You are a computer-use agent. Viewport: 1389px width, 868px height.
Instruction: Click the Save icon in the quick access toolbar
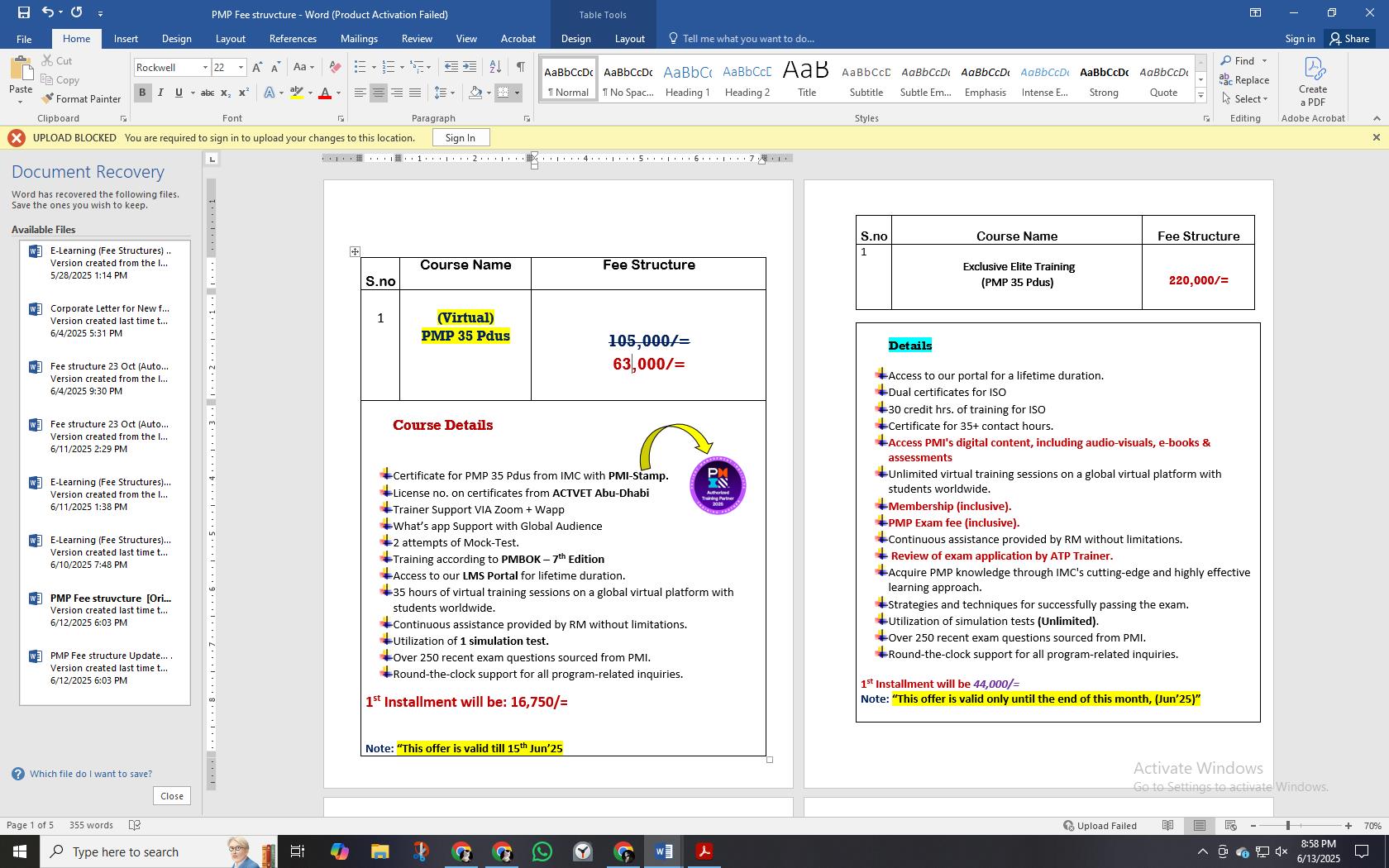pos(23,12)
